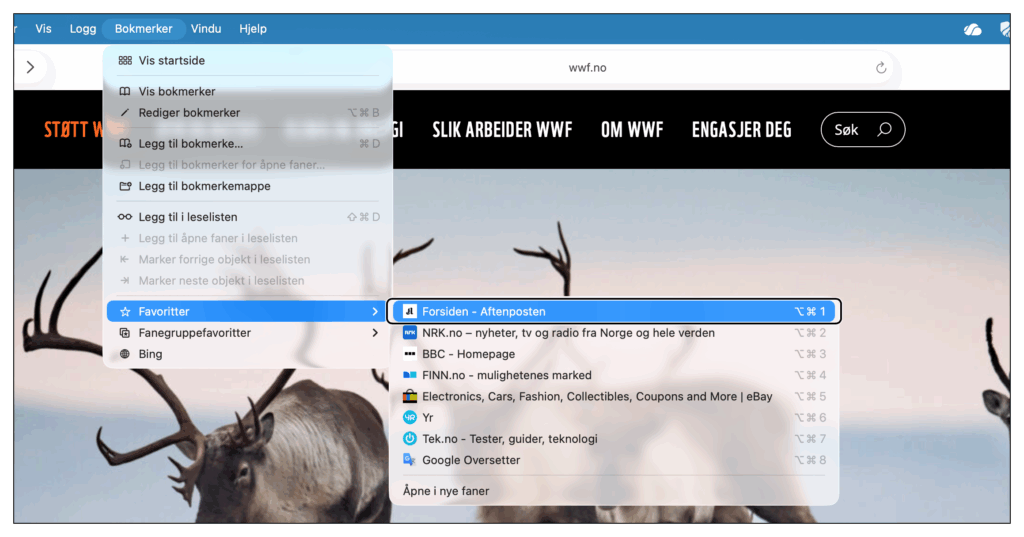The width and height of the screenshot is (1024, 537).
Task: Close the Bokmerker menu in menu bar
Action: click(x=144, y=29)
